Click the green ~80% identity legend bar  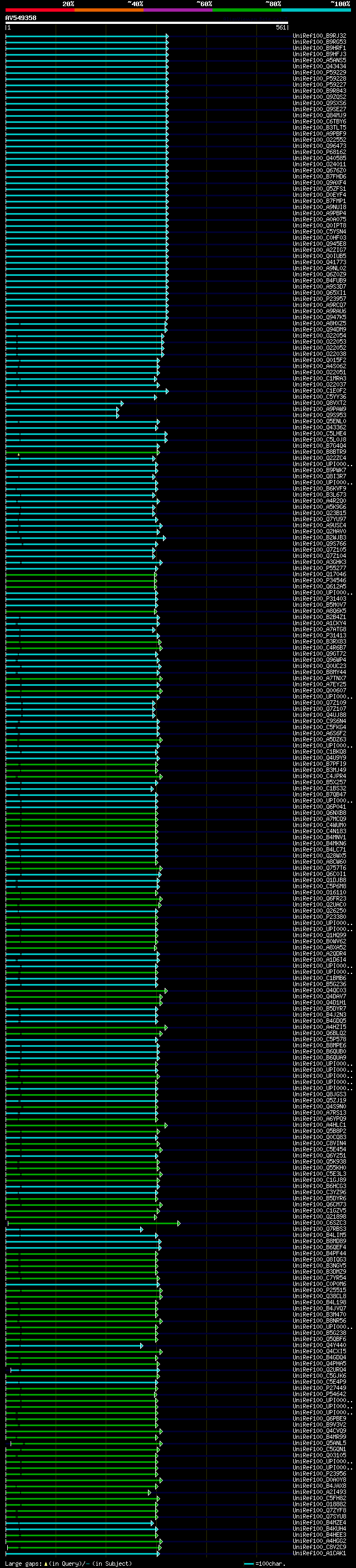247,11
